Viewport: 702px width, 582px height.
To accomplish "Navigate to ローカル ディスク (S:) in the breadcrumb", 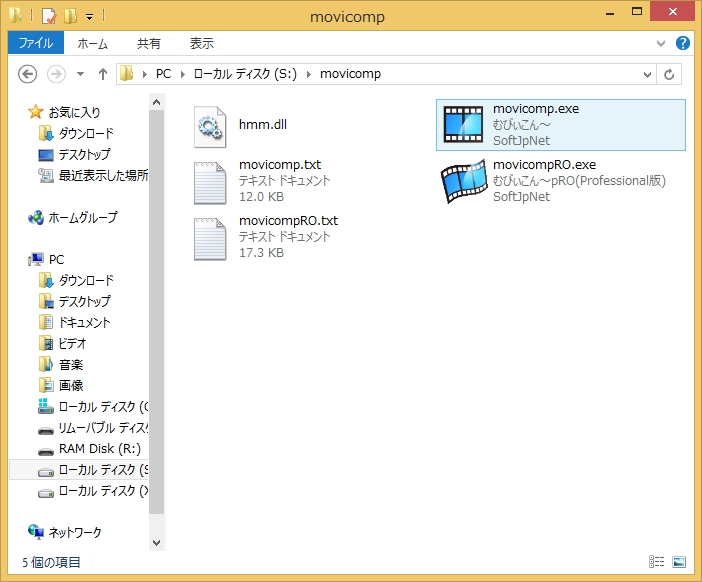I will point(245,74).
